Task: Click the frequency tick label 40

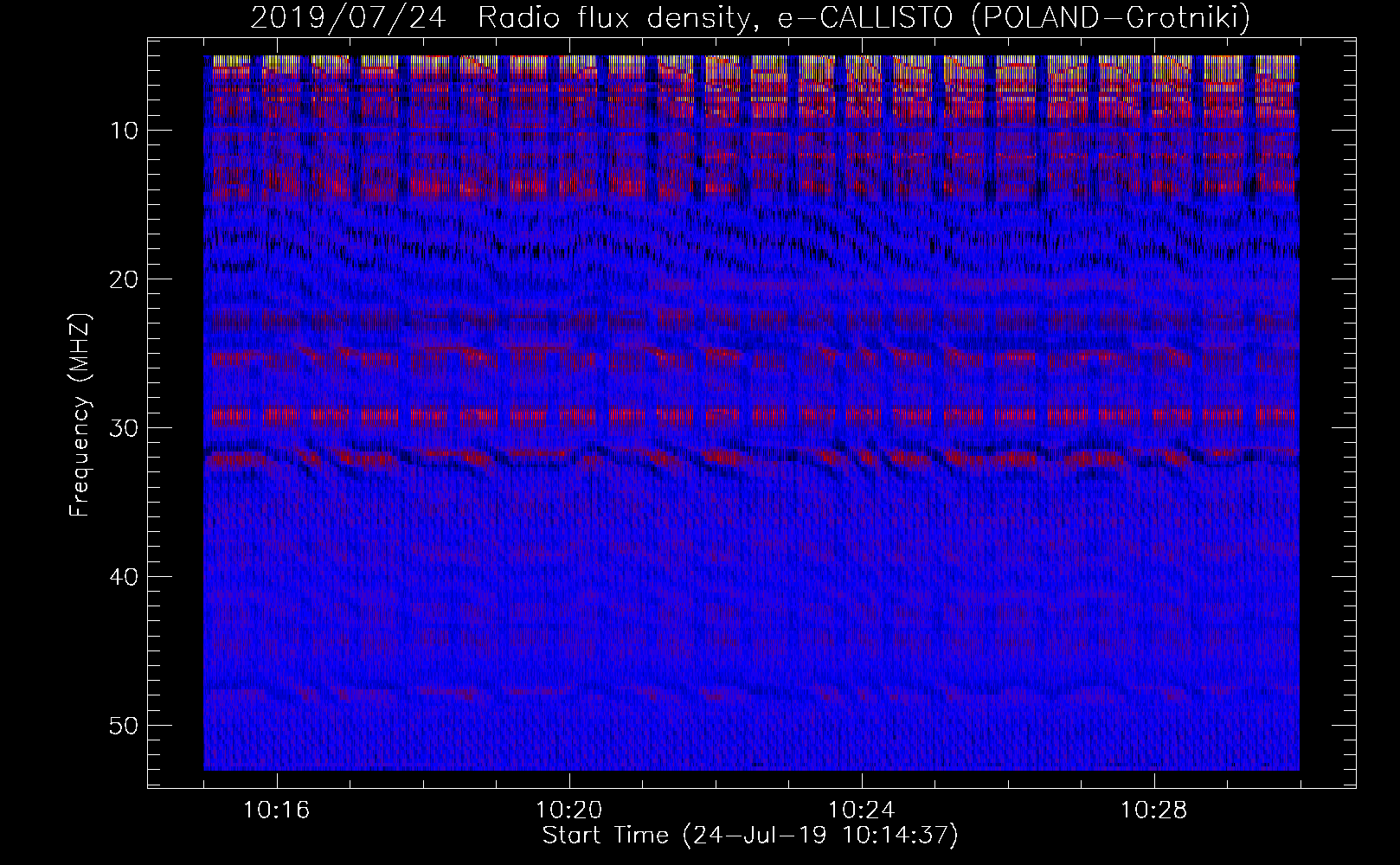Action: point(124,577)
